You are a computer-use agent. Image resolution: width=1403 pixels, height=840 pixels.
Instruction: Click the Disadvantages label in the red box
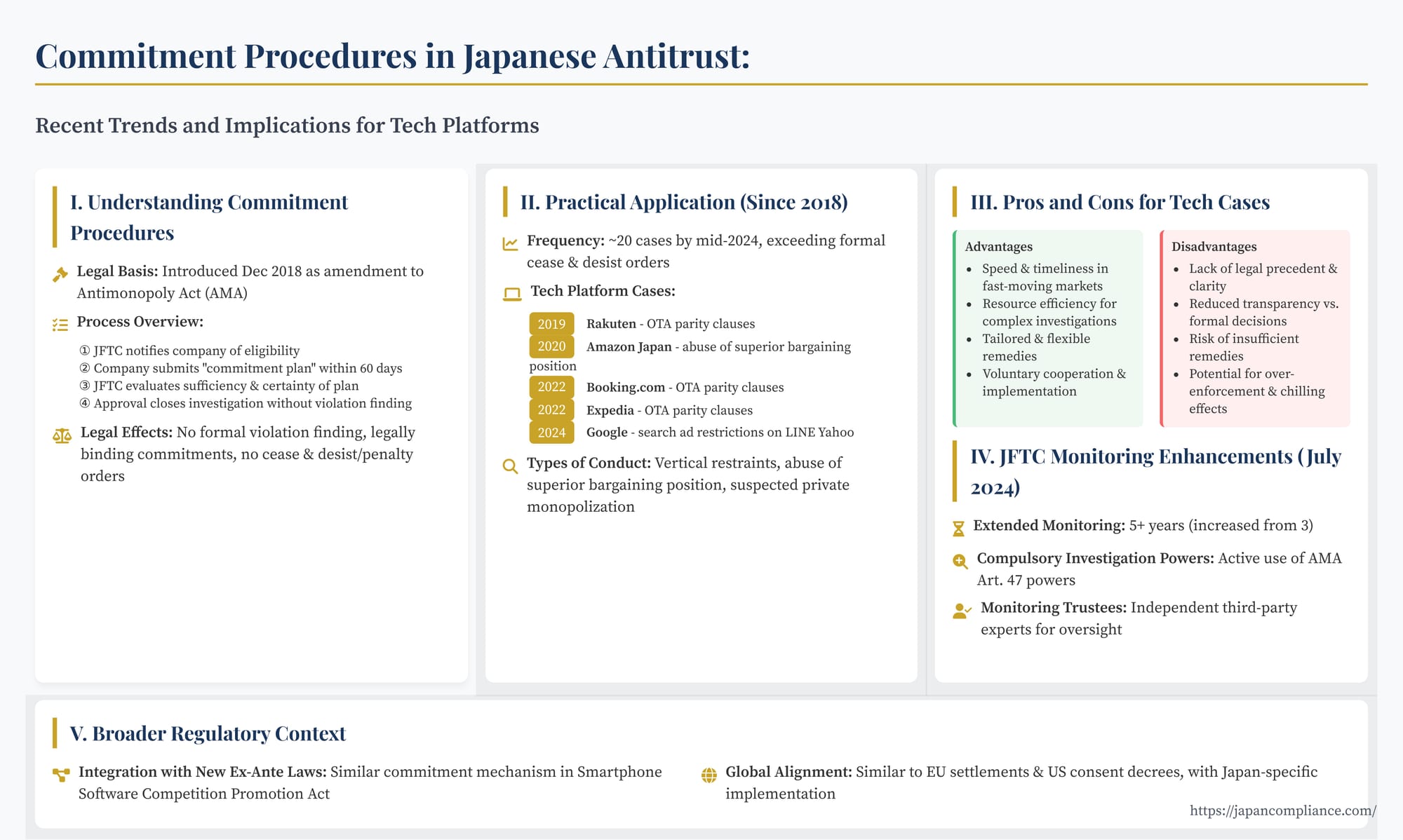click(x=1214, y=247)
